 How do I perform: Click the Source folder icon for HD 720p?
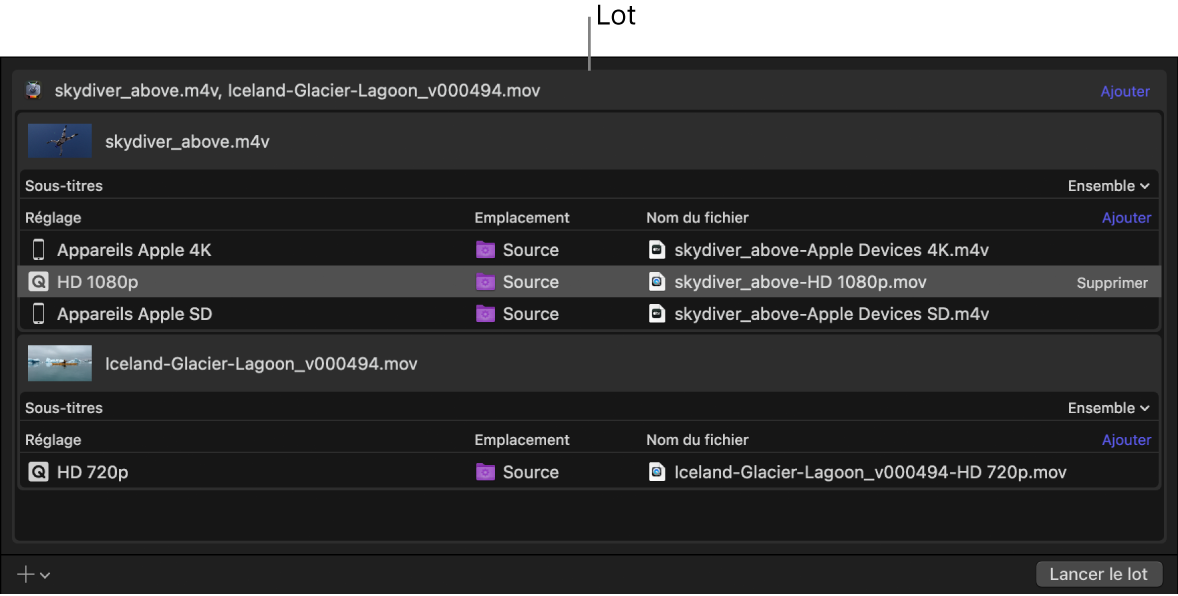(486, 472)
